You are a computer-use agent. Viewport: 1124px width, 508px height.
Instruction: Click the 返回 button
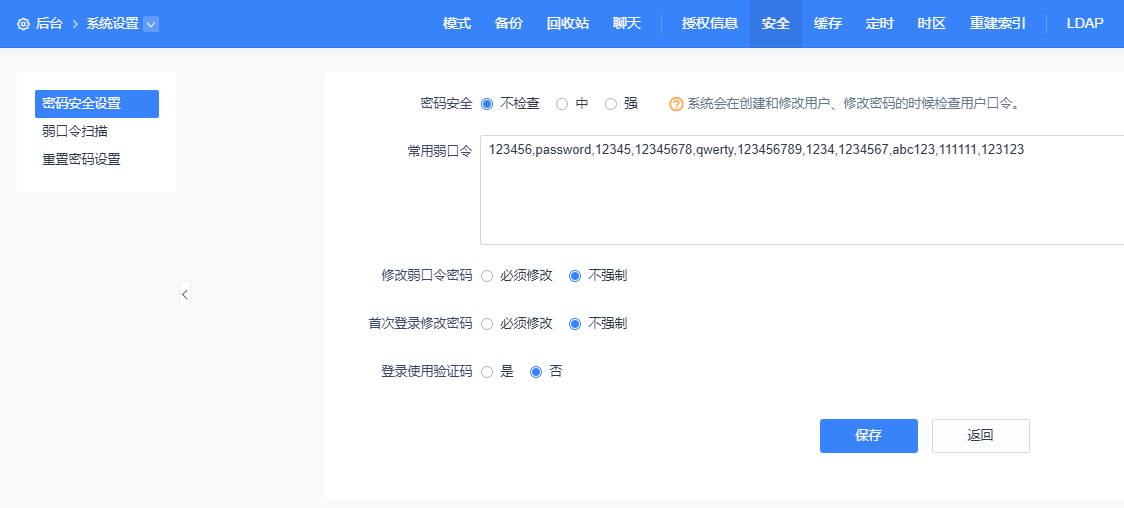[x=981, y=436]
